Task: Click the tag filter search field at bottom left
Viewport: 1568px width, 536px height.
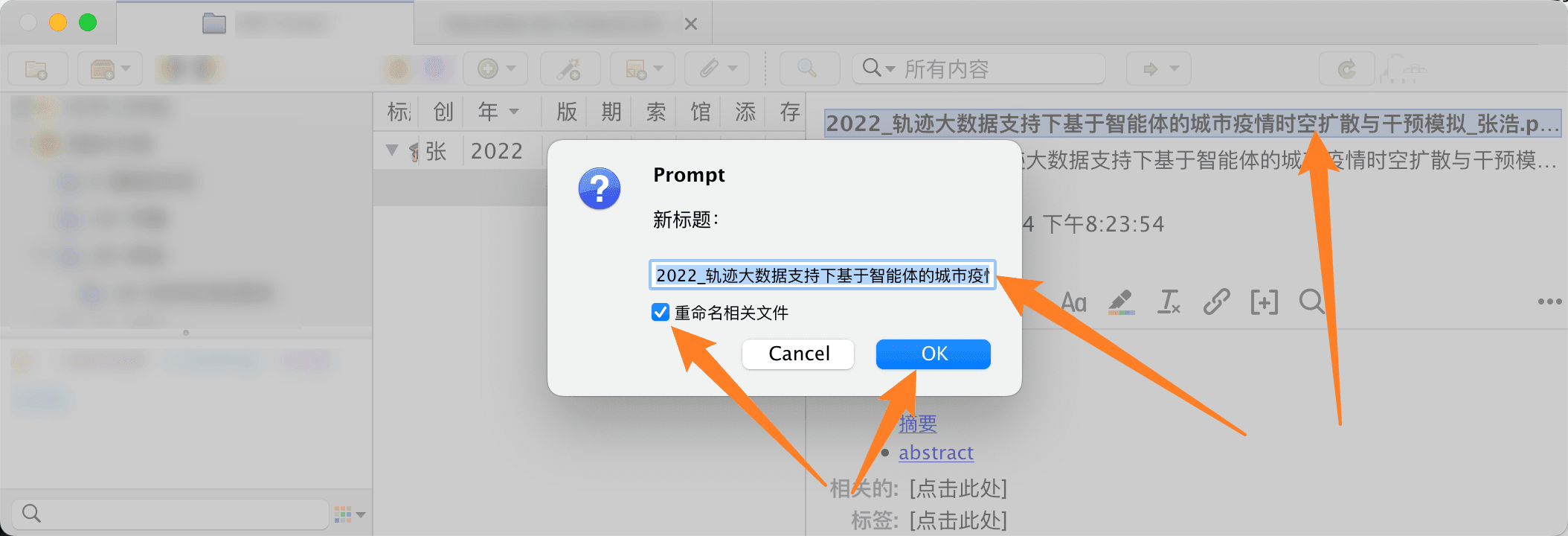Action: [x=170, y=514]
